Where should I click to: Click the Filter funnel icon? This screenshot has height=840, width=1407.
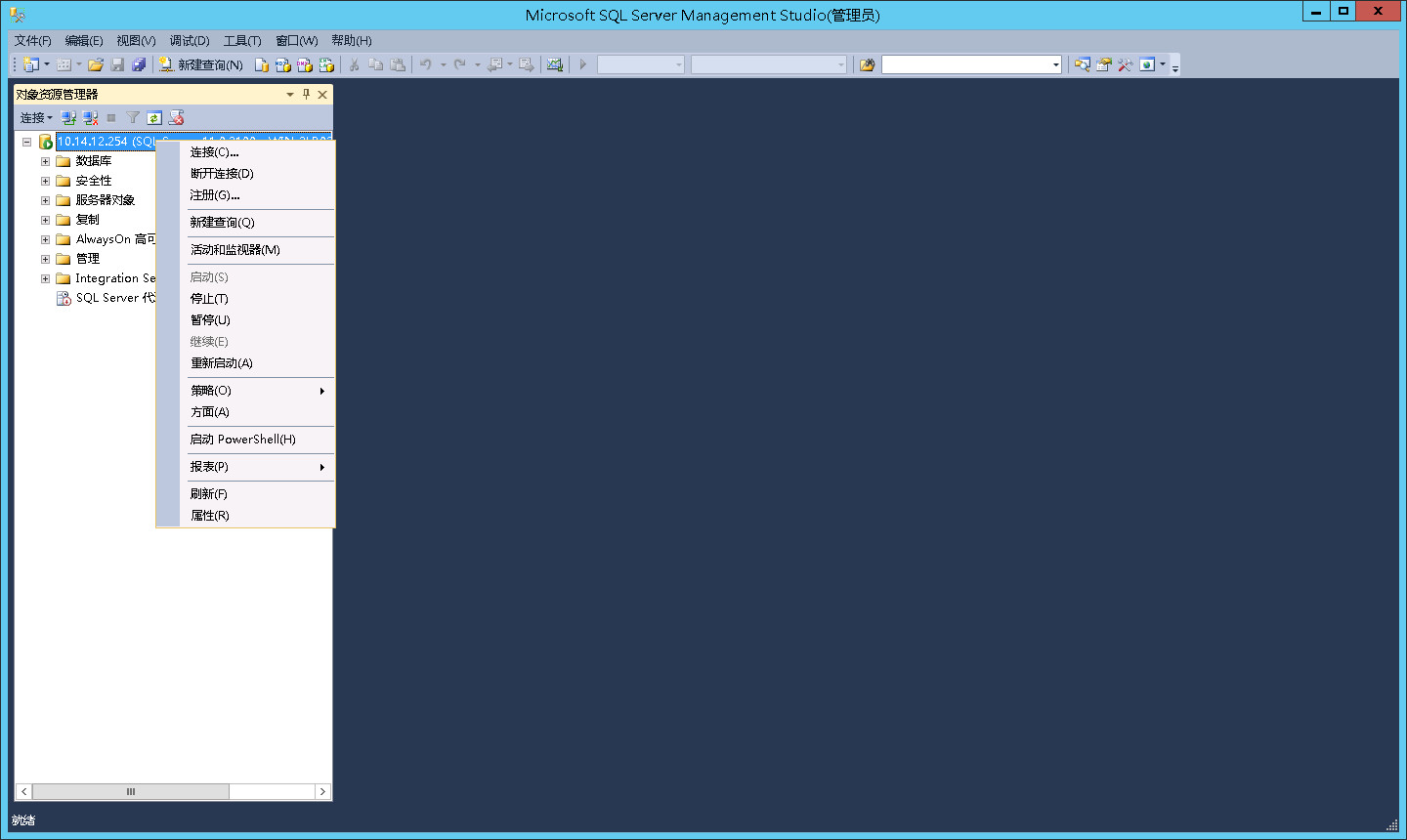[133, 117]
